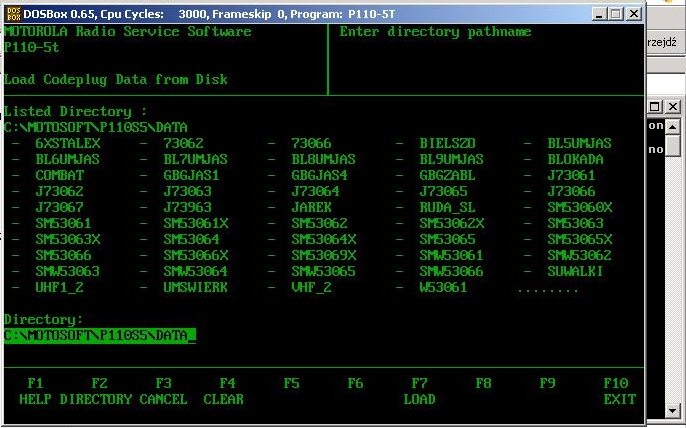Select codeplug file SM53061
Viewport: 686px width, 428px height.
pos(63,223)
